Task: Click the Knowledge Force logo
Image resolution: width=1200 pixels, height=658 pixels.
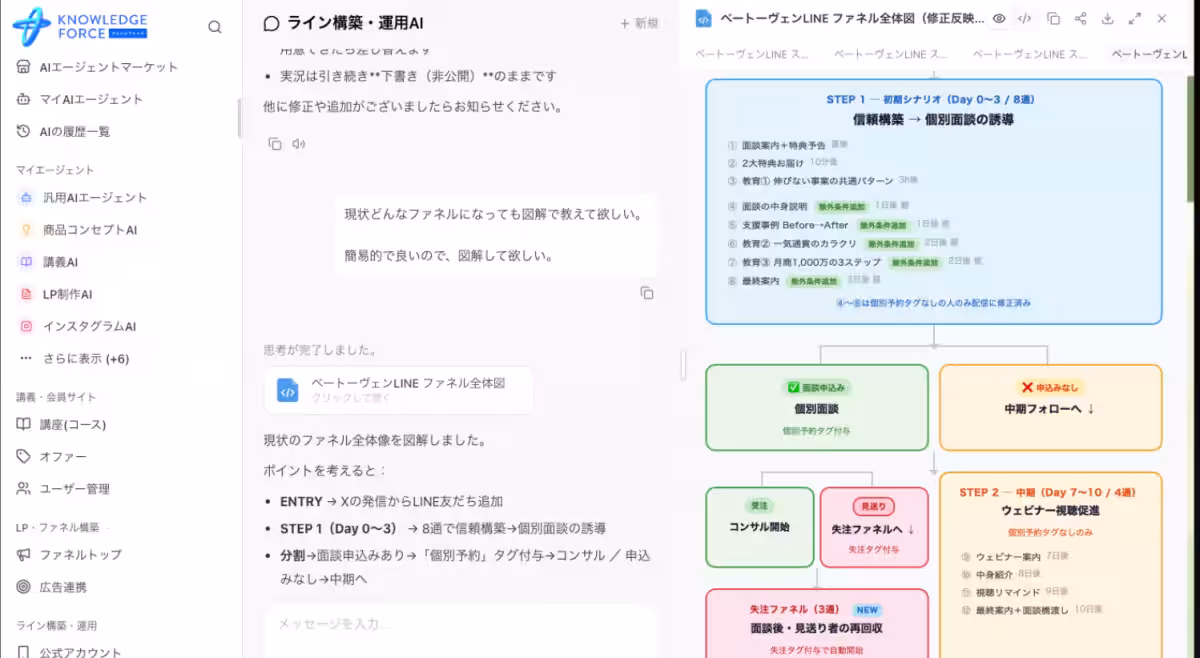Action: pyautogui.click(x=80, y=27)
